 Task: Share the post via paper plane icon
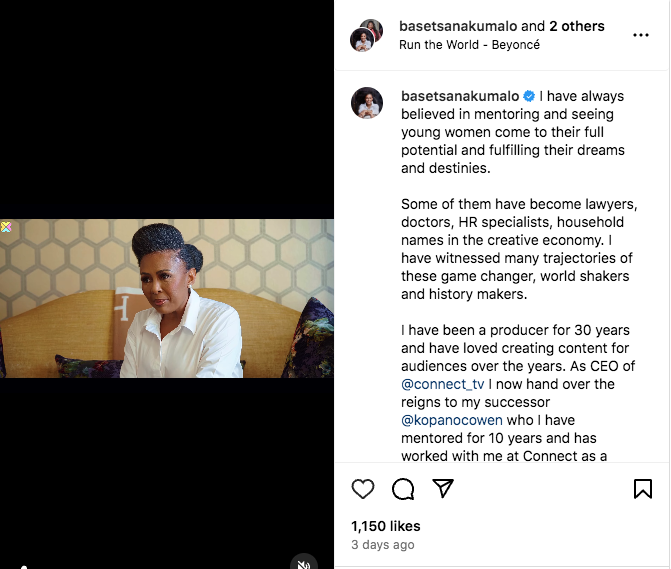click(443, 489)
